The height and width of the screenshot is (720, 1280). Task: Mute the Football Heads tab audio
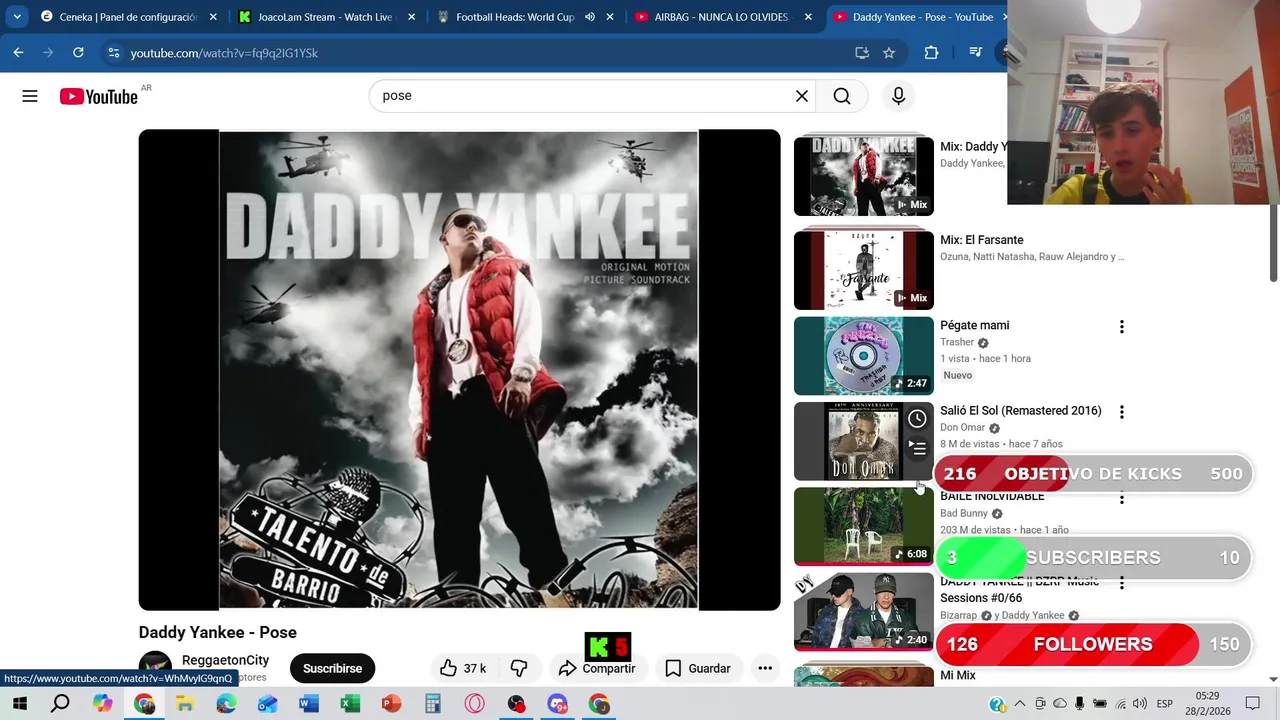[590, 17]
